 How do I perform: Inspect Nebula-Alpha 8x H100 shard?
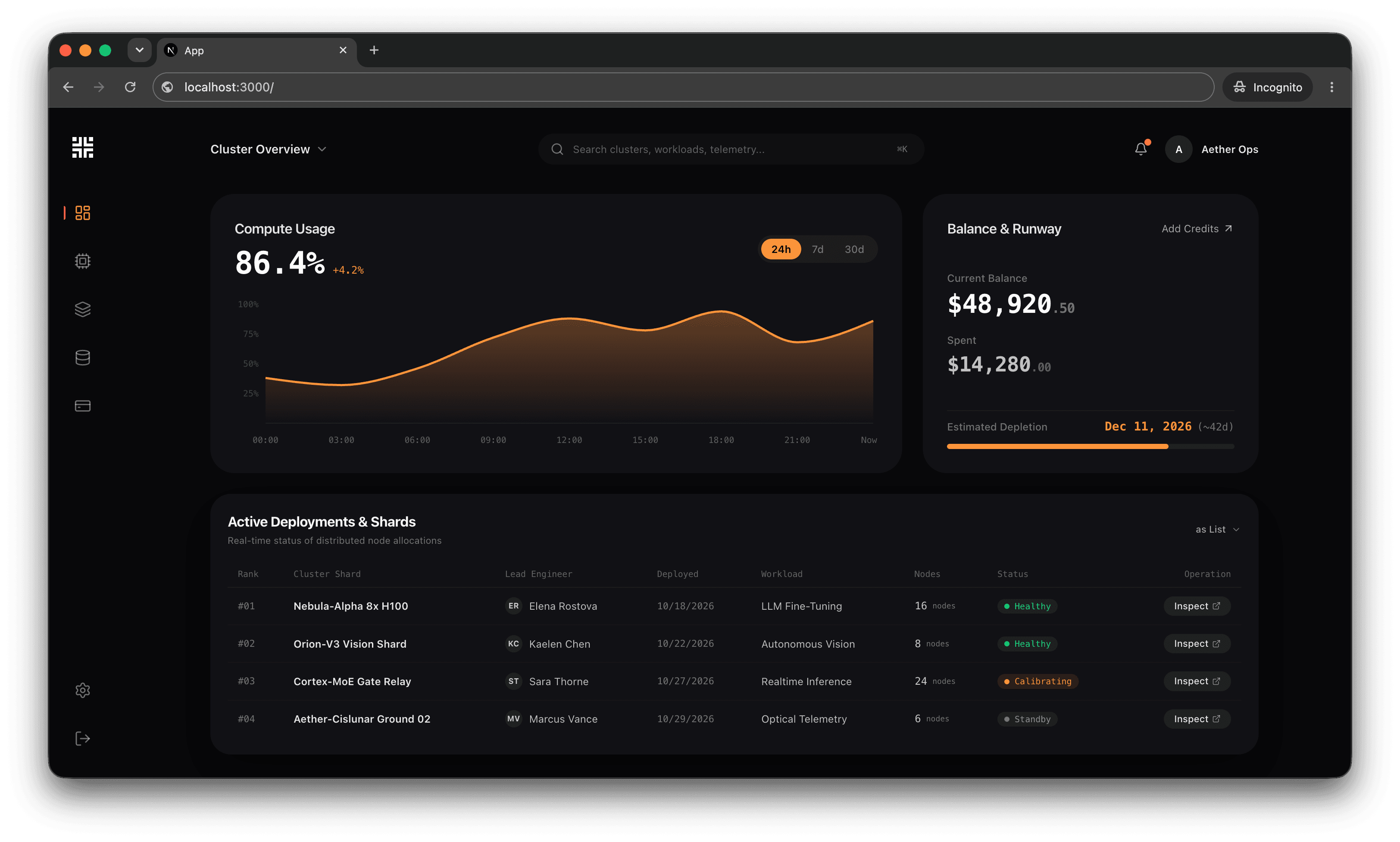(x=1196, y=606)
